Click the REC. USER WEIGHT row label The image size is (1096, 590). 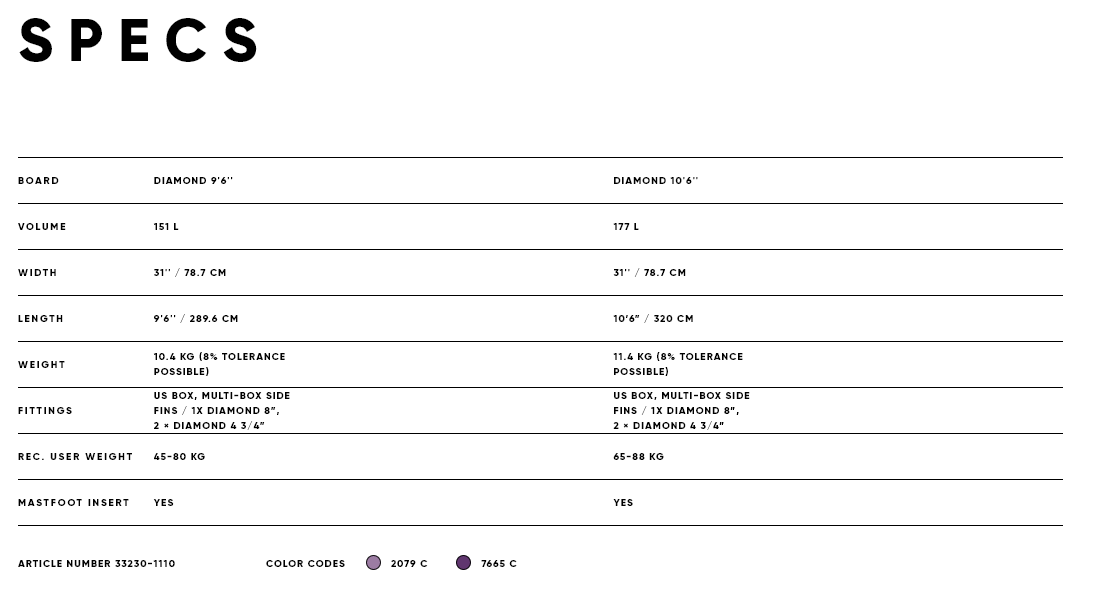pyautogui.click(x=75, y=456)
